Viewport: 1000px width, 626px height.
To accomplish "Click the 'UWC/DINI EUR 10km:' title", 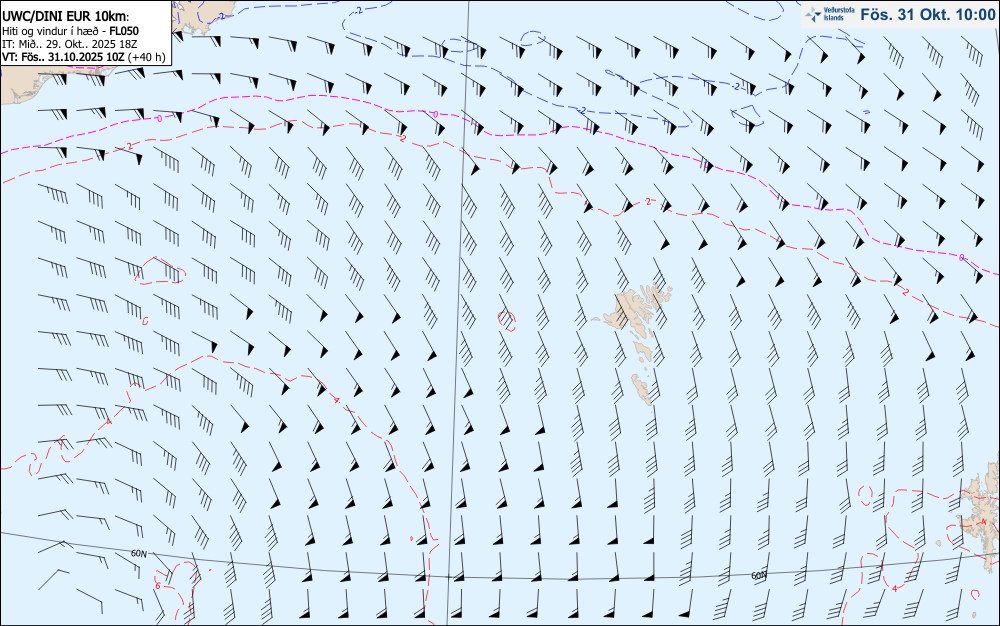I will 65,17.
